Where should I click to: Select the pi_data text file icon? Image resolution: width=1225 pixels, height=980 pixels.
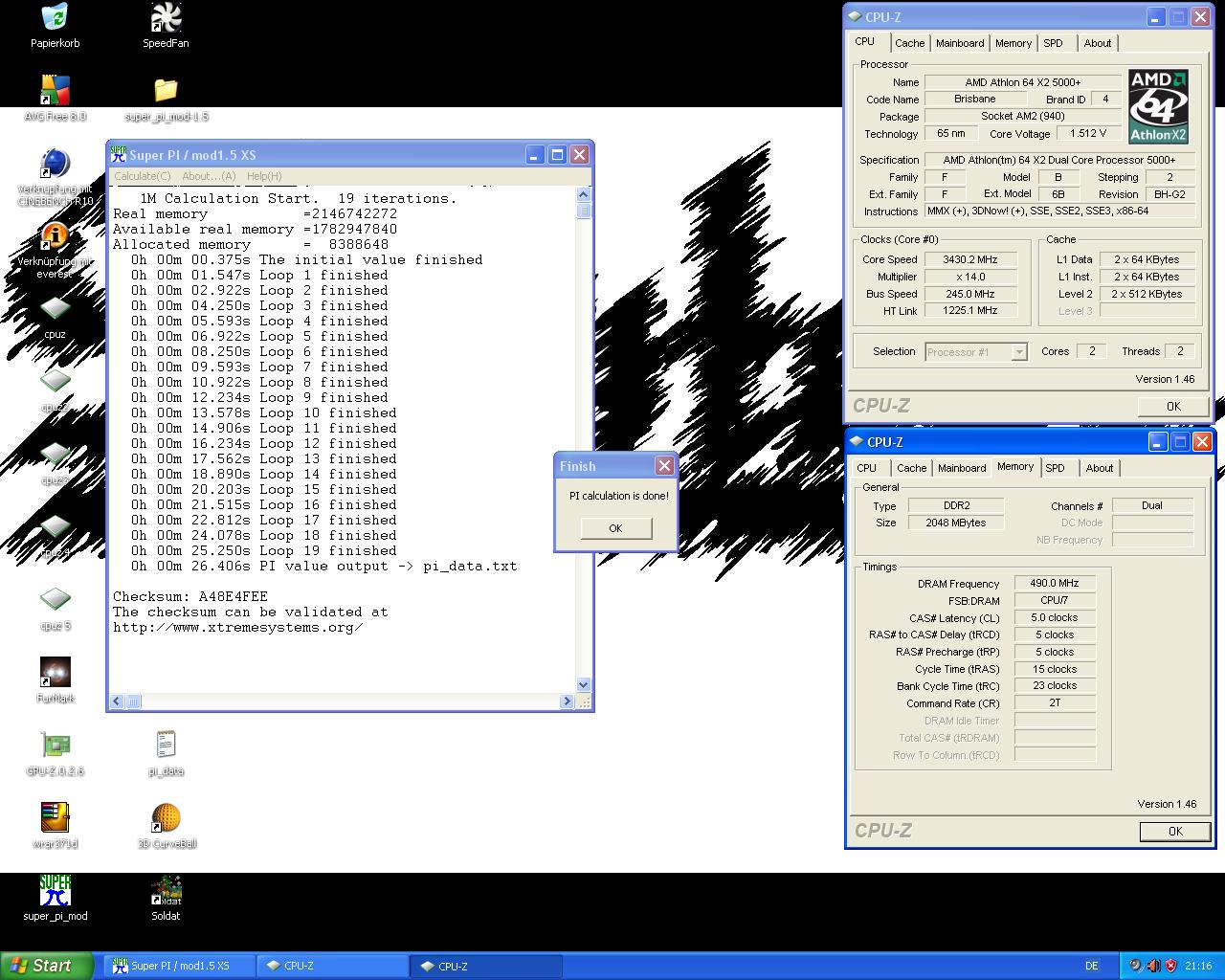point(166,745)
